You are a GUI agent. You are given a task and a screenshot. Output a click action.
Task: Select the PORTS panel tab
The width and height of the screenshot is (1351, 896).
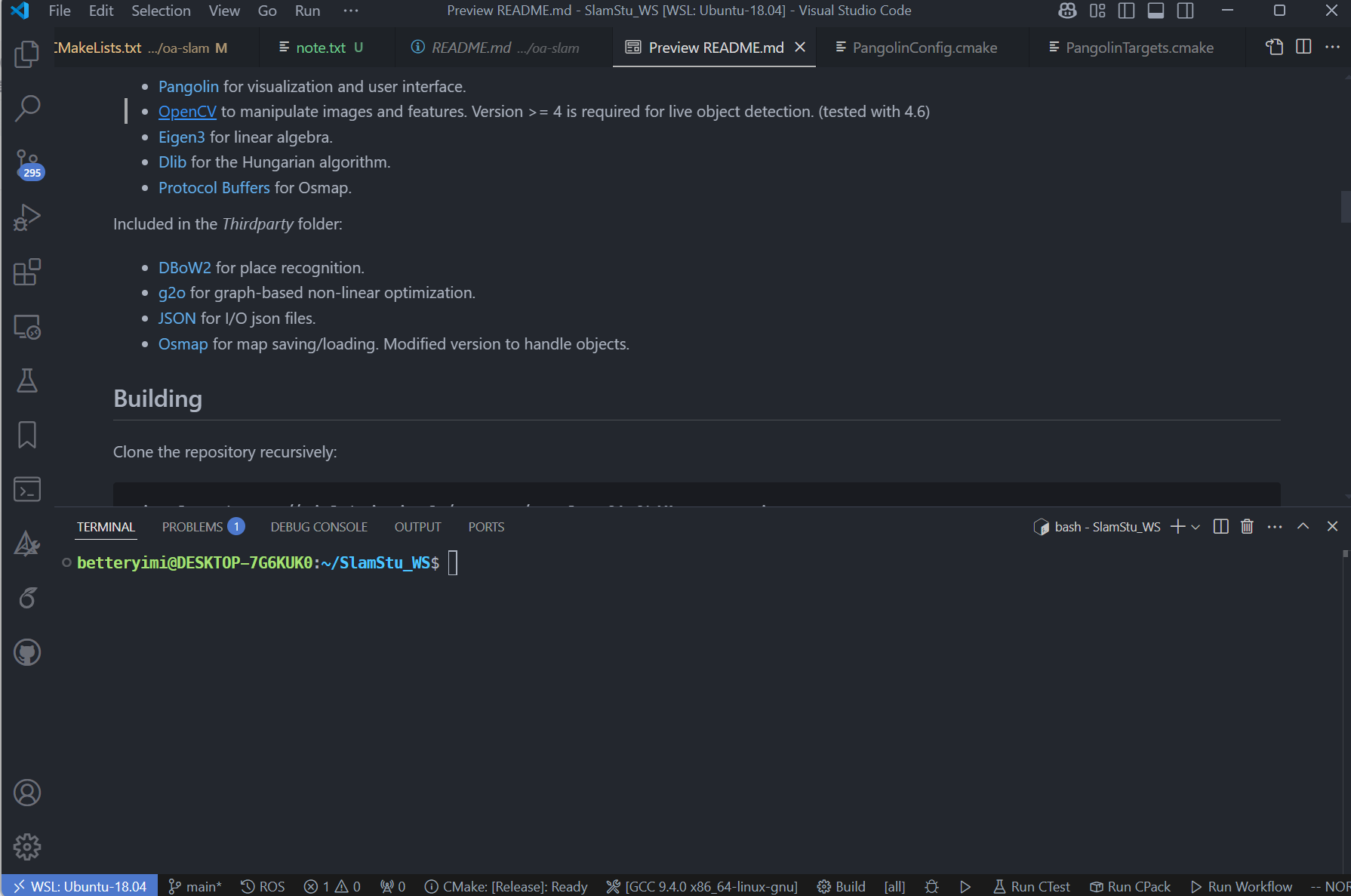(x=486, y=527)
